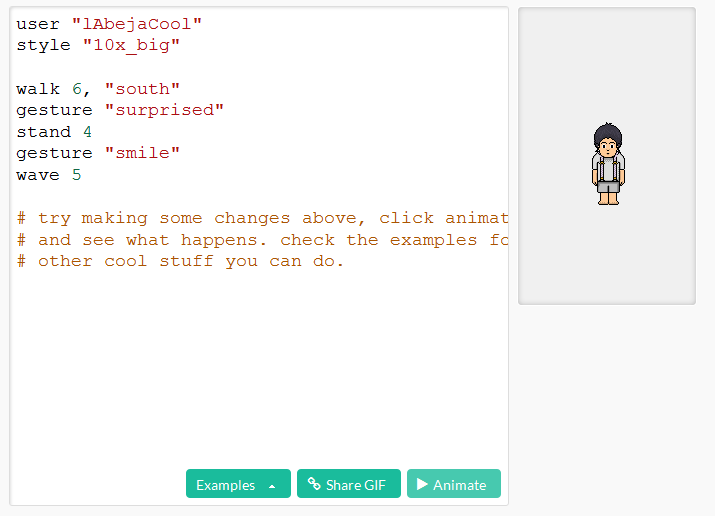Image resolution: width=715 pixels, height=516 pixels.
Task: Click the Animate play icon
Action: (422, 484)
